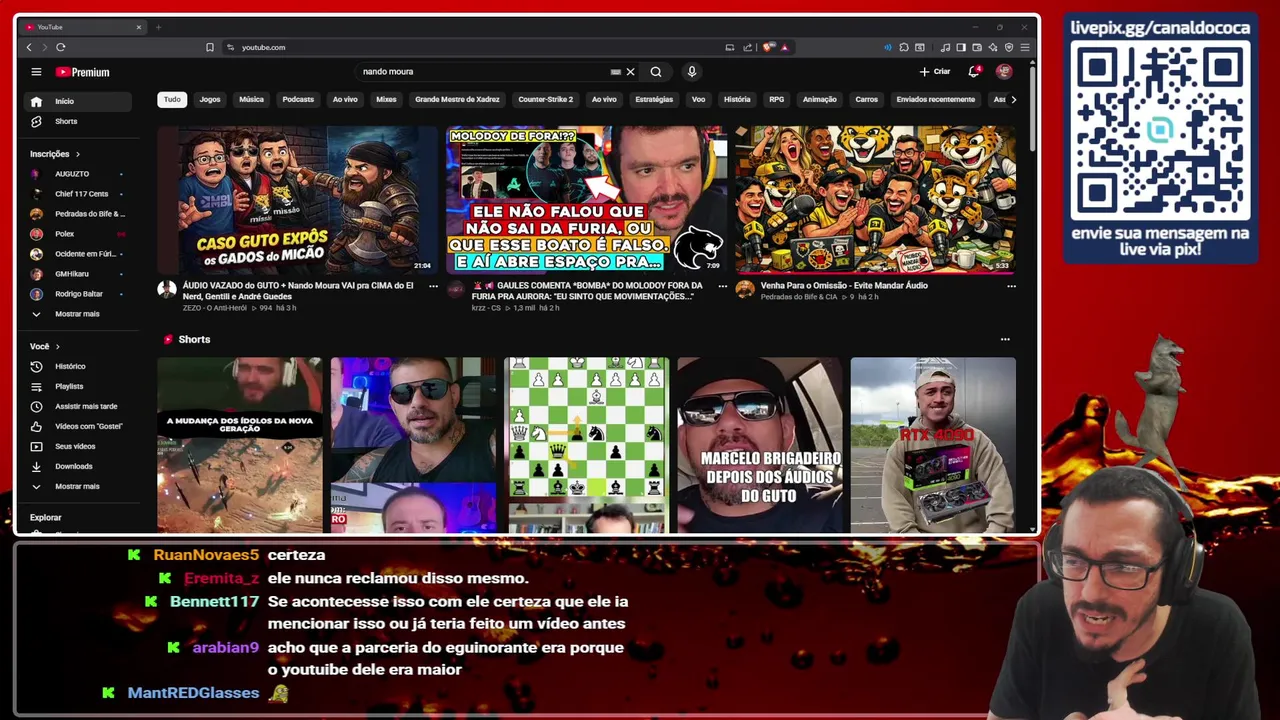Open the on-screen keyboard icon in search box
The width and height of the screenshot is (1280, 720).
pos(616,72)
